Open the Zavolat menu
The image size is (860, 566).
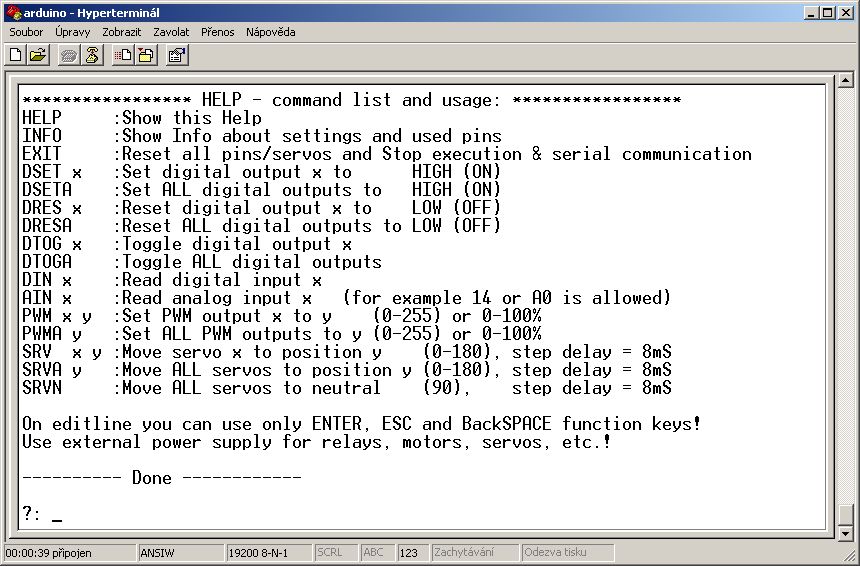coord(170,32)
